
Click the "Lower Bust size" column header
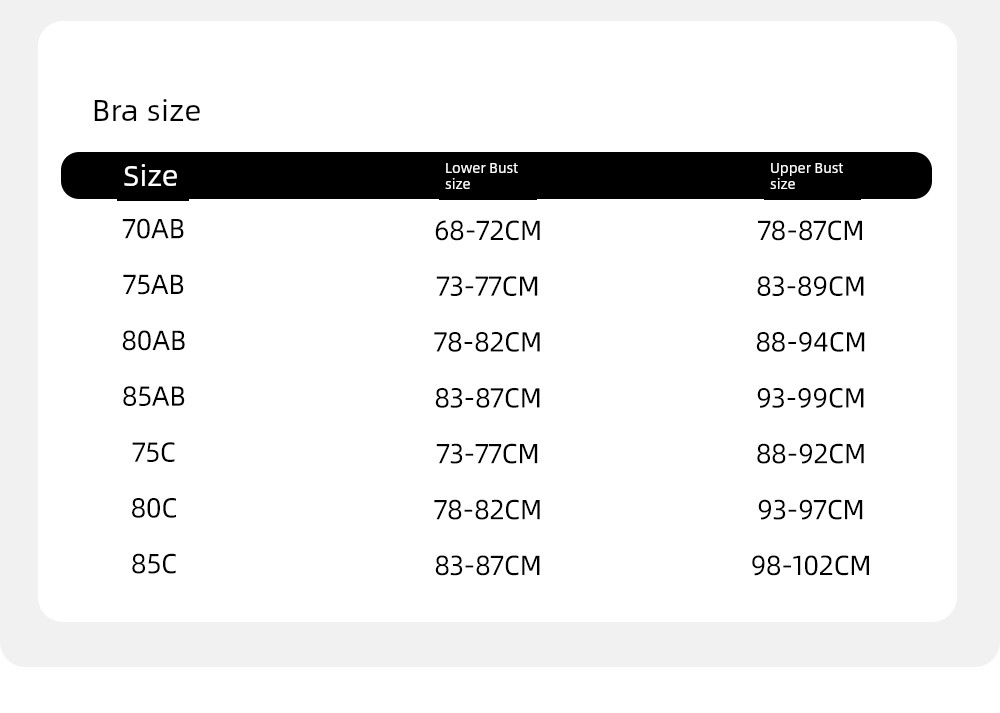(x=481, y=176)
